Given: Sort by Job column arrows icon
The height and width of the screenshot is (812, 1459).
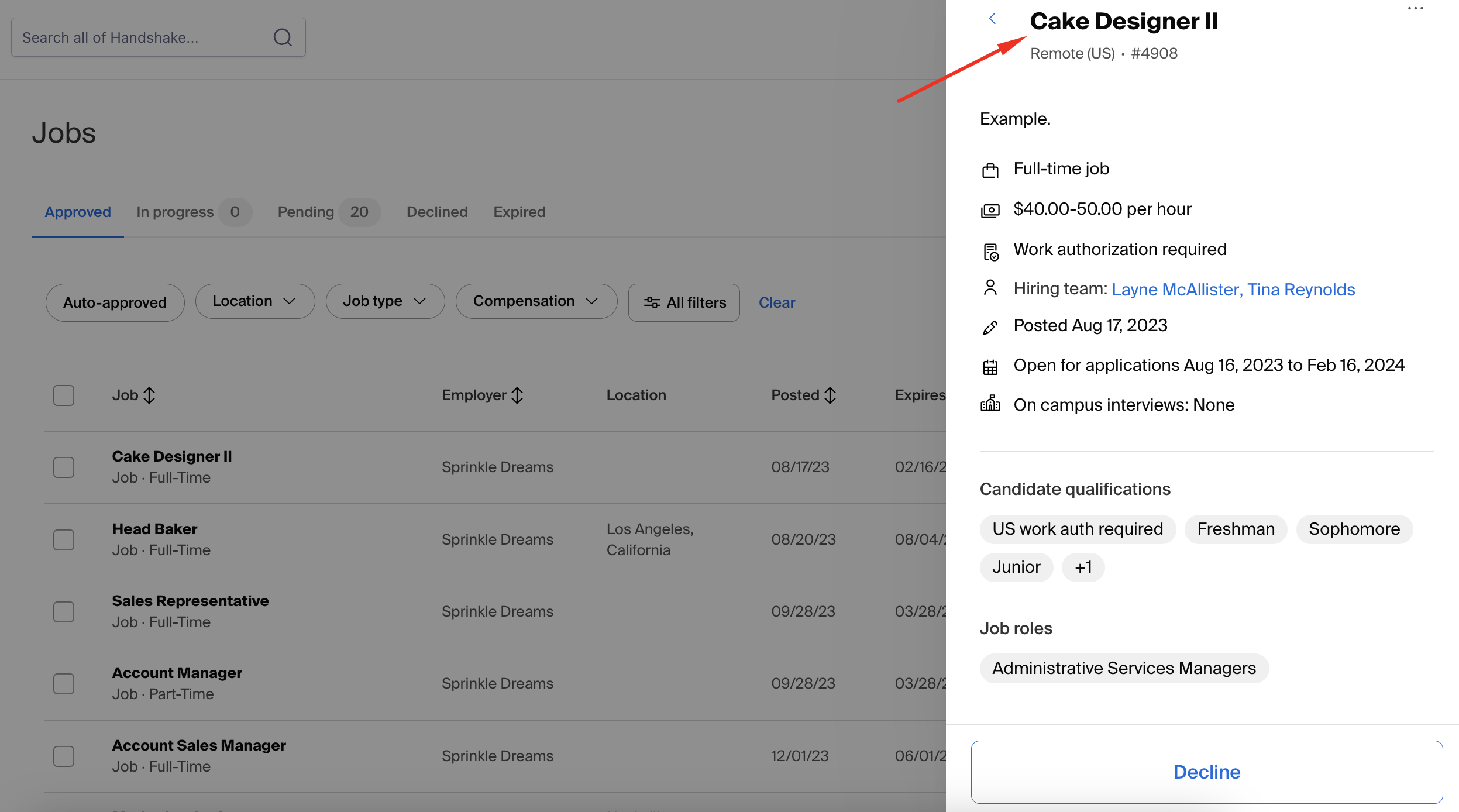Looking at the screenshot, I should point(149,395).
